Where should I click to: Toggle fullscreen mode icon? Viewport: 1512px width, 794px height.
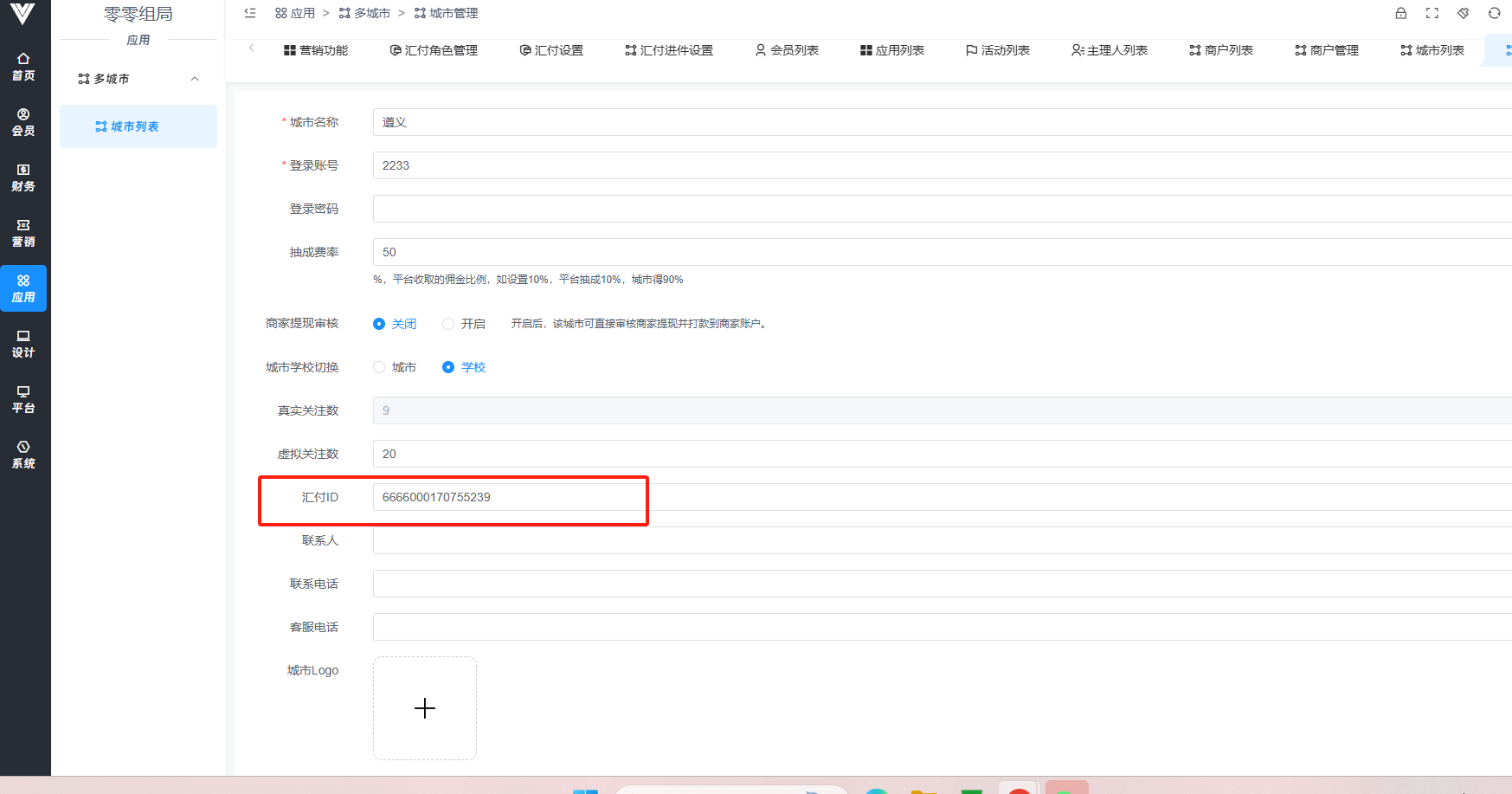click(x=1432, y=13)
